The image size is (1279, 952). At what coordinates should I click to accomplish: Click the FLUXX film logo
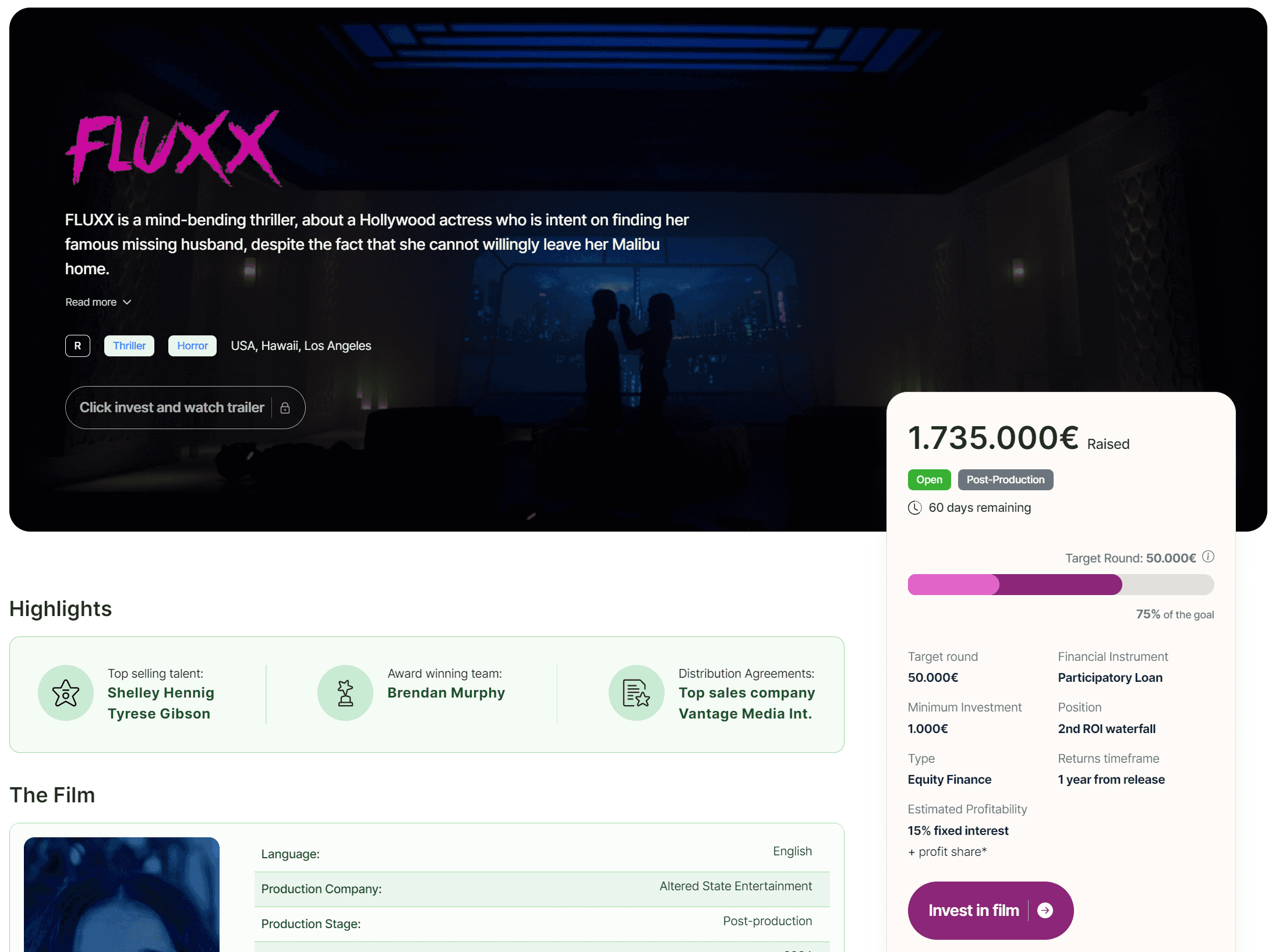click(174, 148)
